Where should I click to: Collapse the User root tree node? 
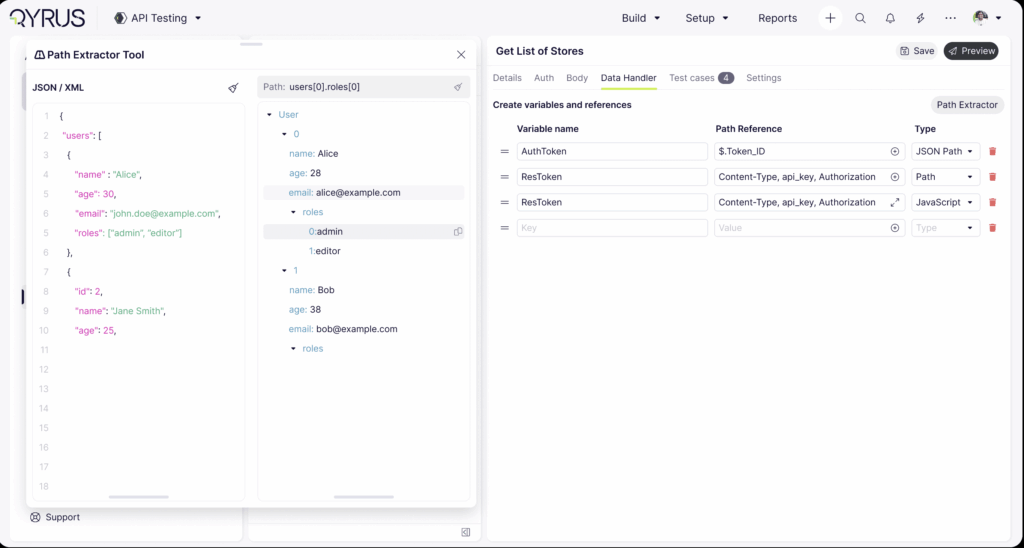(x=270, y=115)
